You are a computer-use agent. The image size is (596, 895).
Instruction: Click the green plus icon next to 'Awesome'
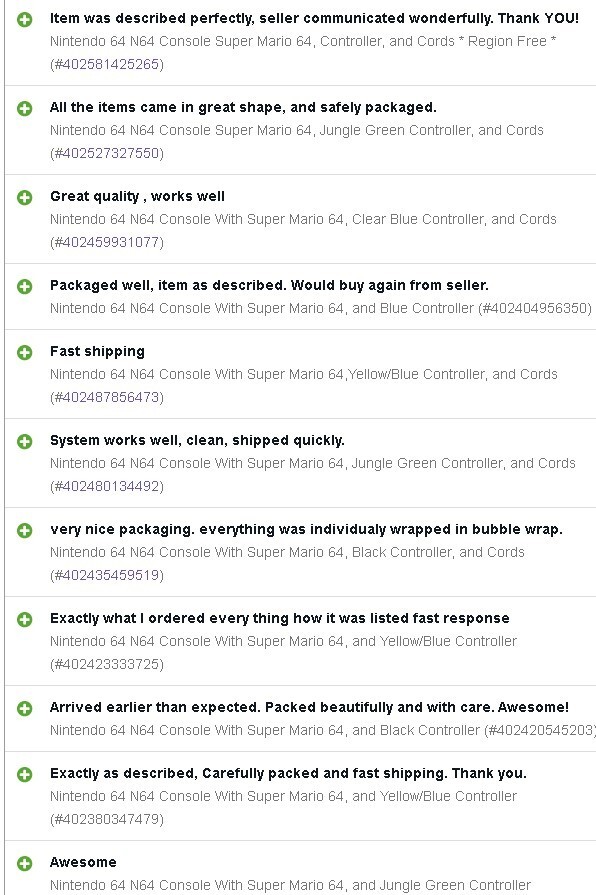point(25,863)
